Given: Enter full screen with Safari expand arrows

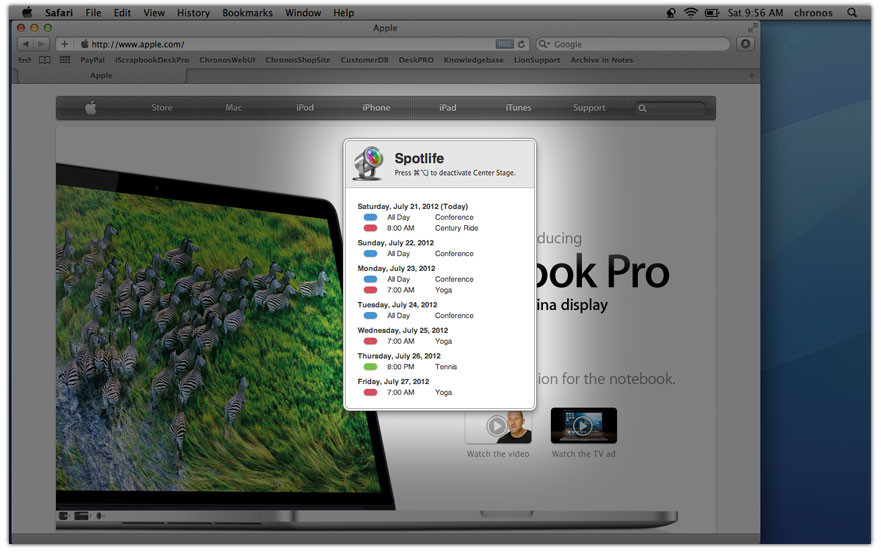Looking at the screenshot, I should (752, 28).
